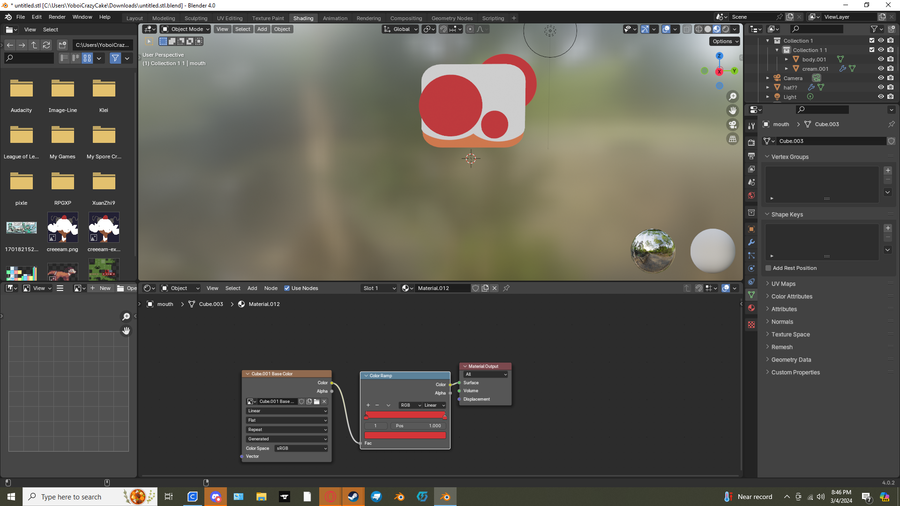Viewport: 900px width, 506px height.
Task: Open node editor Node menu
Action: [x=270, y=288]
